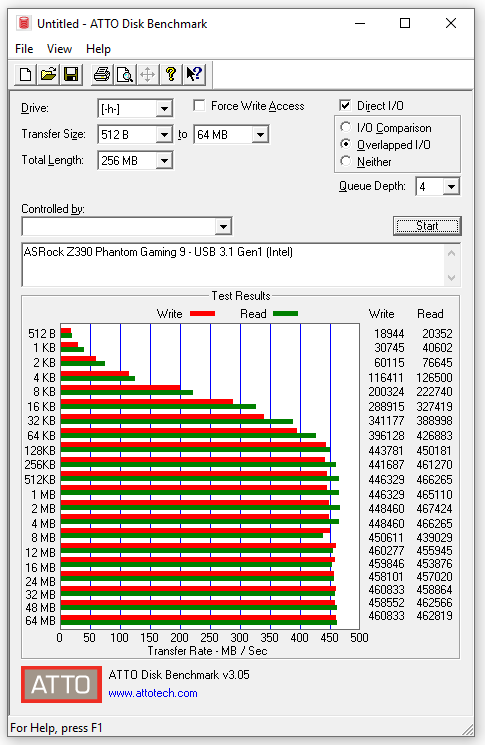Viewport: 485px width, 745px height.
Task: Open a saved benchmark file icon
Action: click(48, 75)
